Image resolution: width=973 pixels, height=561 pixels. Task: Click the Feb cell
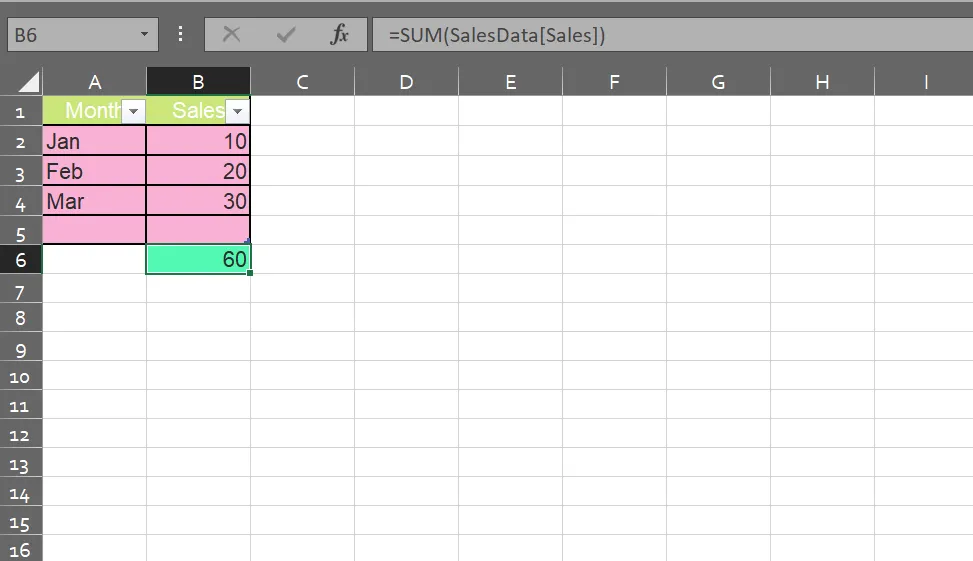[x=94, y=171]
